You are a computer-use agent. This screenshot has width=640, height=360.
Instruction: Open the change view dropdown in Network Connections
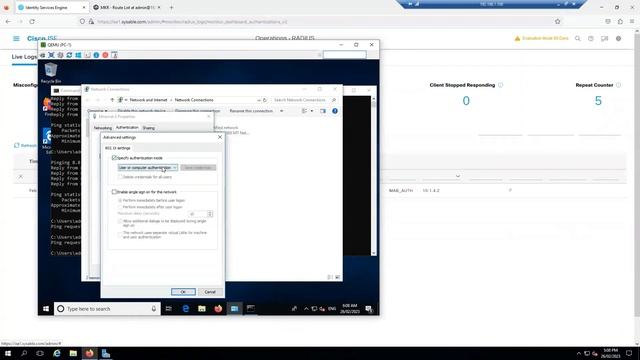[312, 111]
